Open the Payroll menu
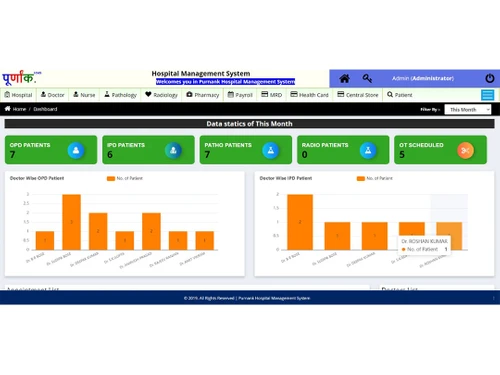Screen dimensions: 500x375 240,95
